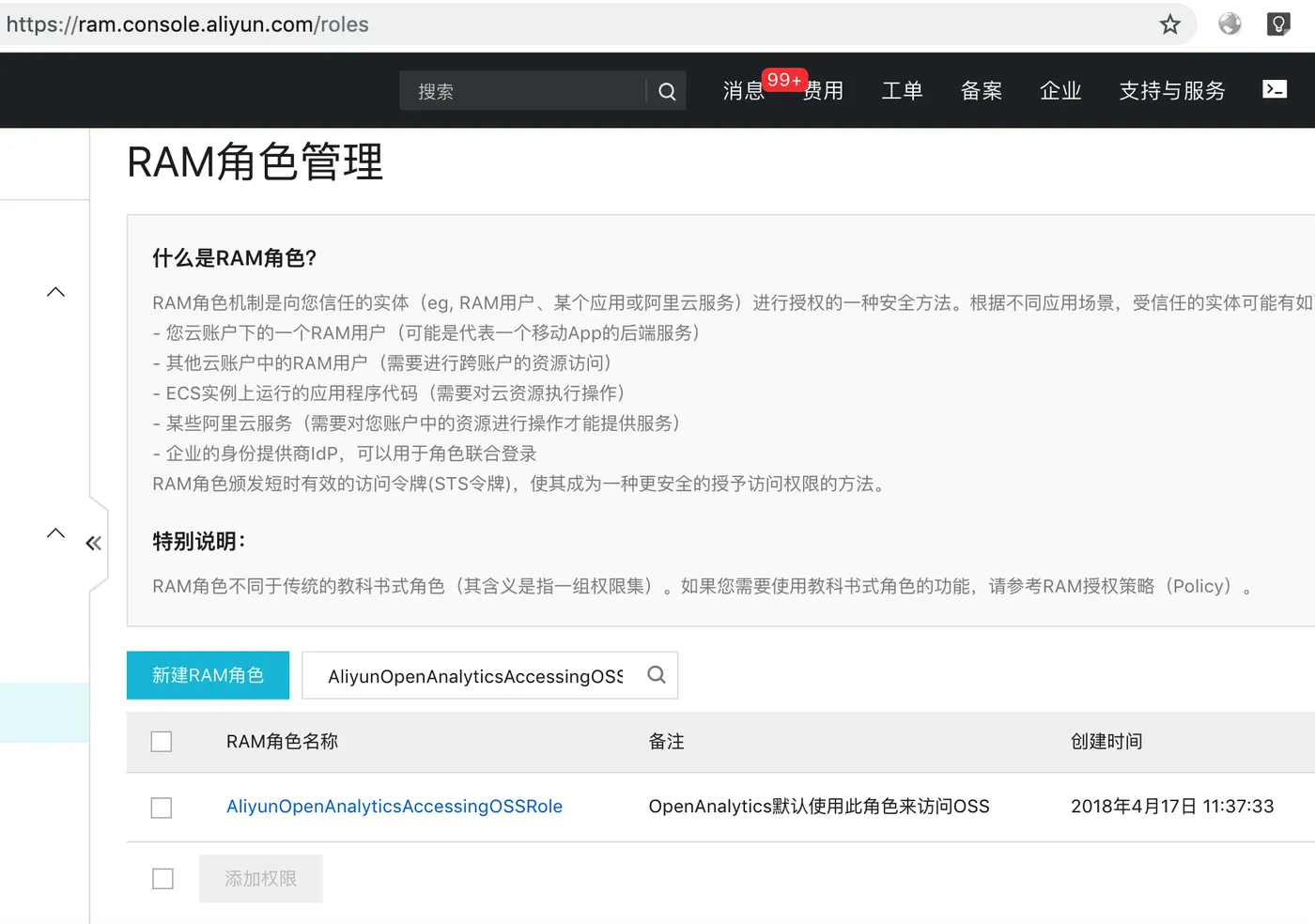
Task: Bookmark this page with the star icon
Action: click(x=1169, y=24)
